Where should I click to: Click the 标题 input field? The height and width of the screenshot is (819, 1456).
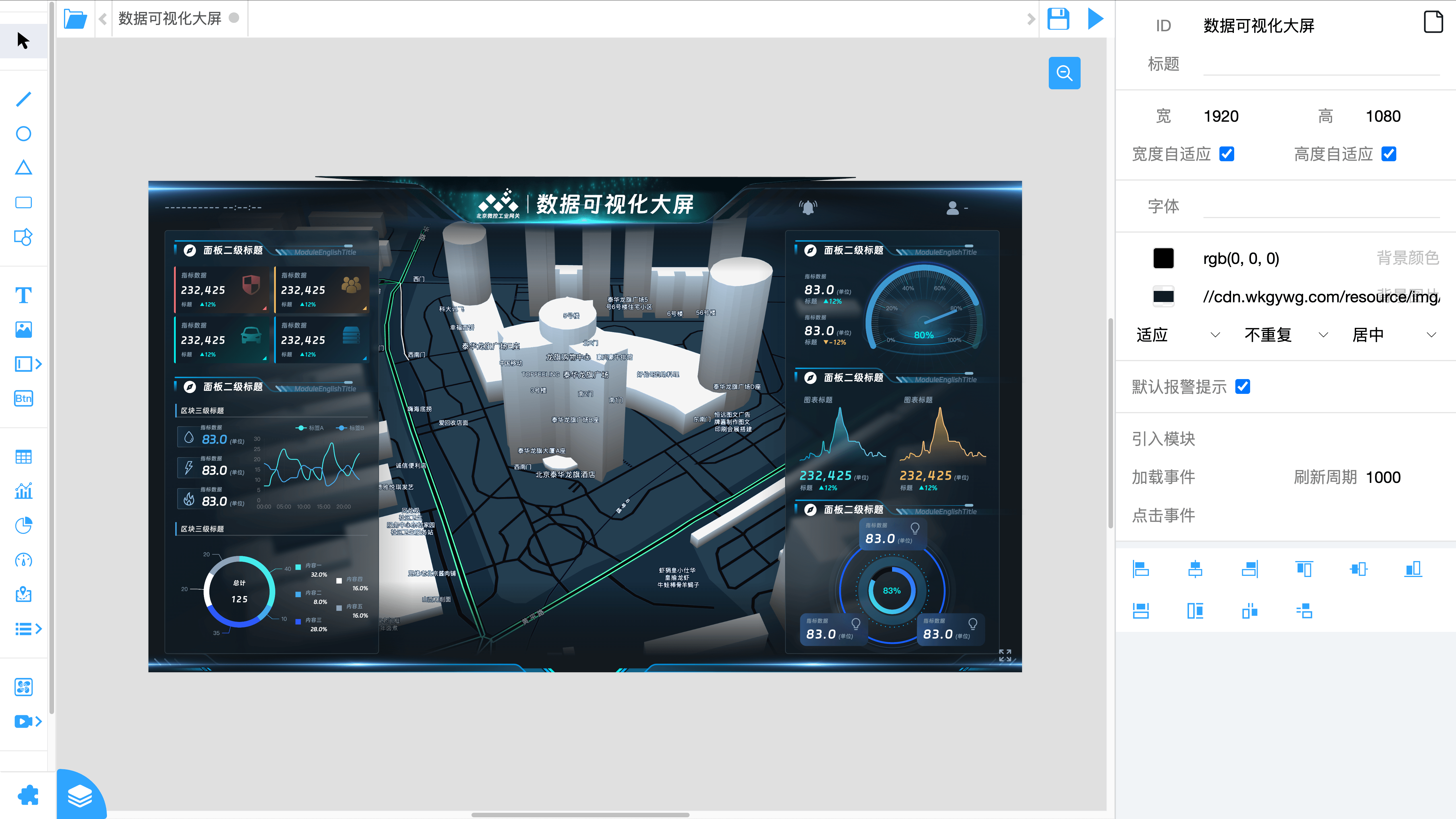tap(1321, 64)
